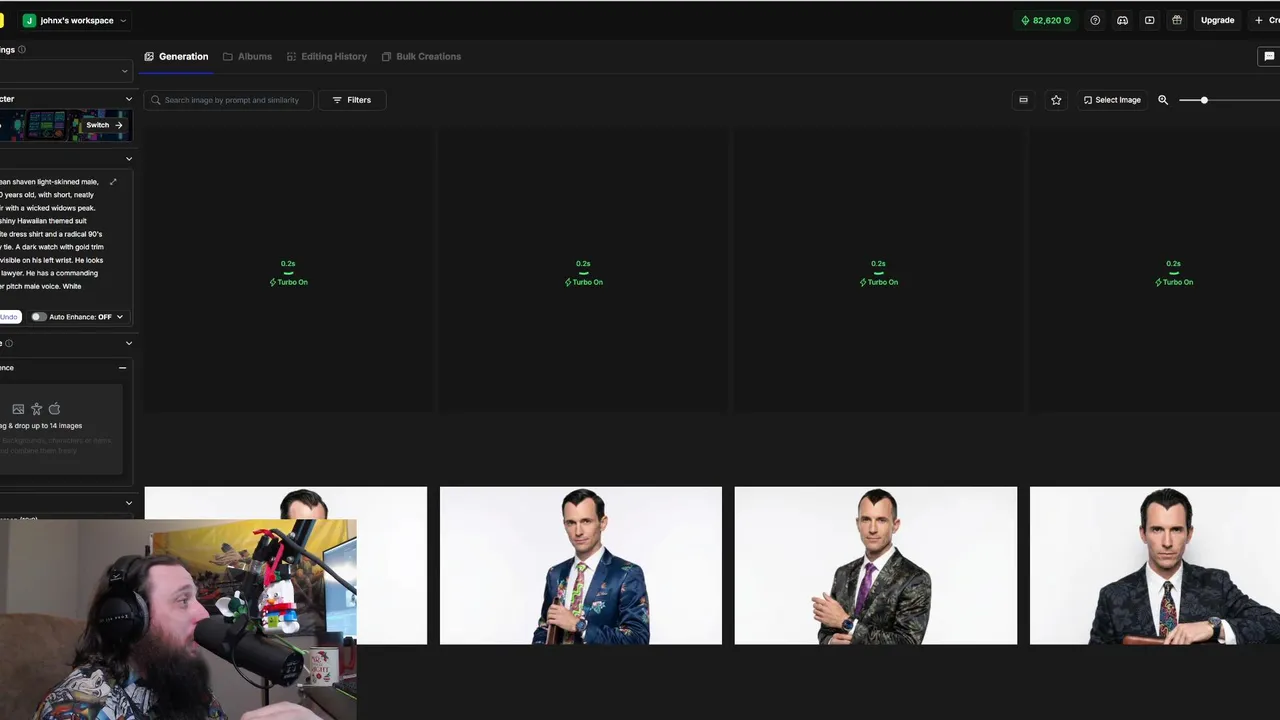Open the seated man dark suit image
Viewport: 1280px width, 720px height.
click(1155, 566)
